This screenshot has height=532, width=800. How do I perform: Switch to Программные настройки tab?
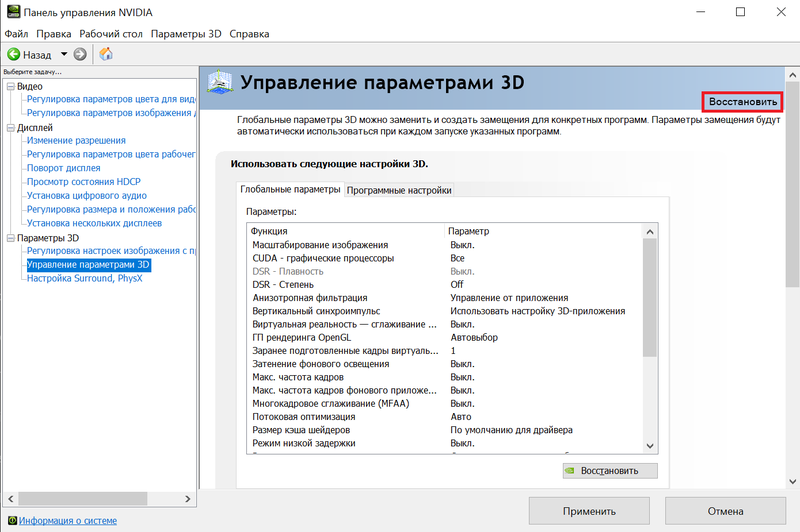[399, 190]
